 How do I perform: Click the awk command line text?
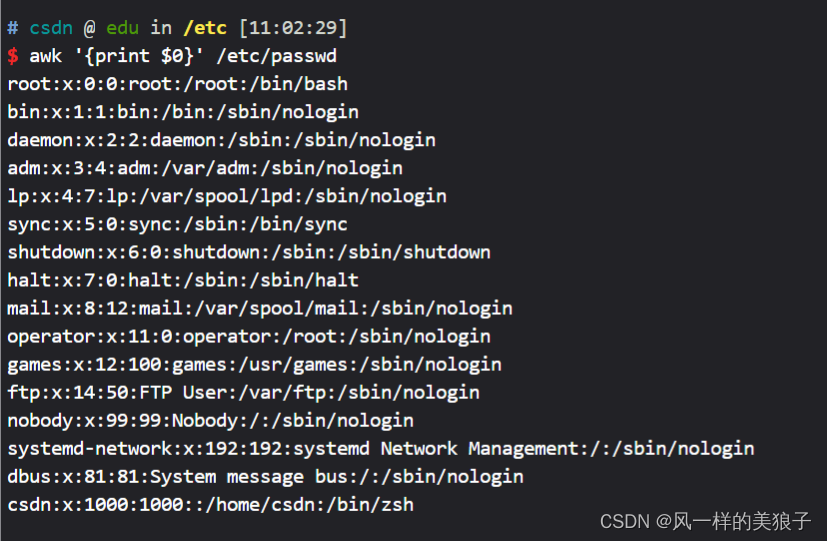pyautogui.click(x=190, y=56)
